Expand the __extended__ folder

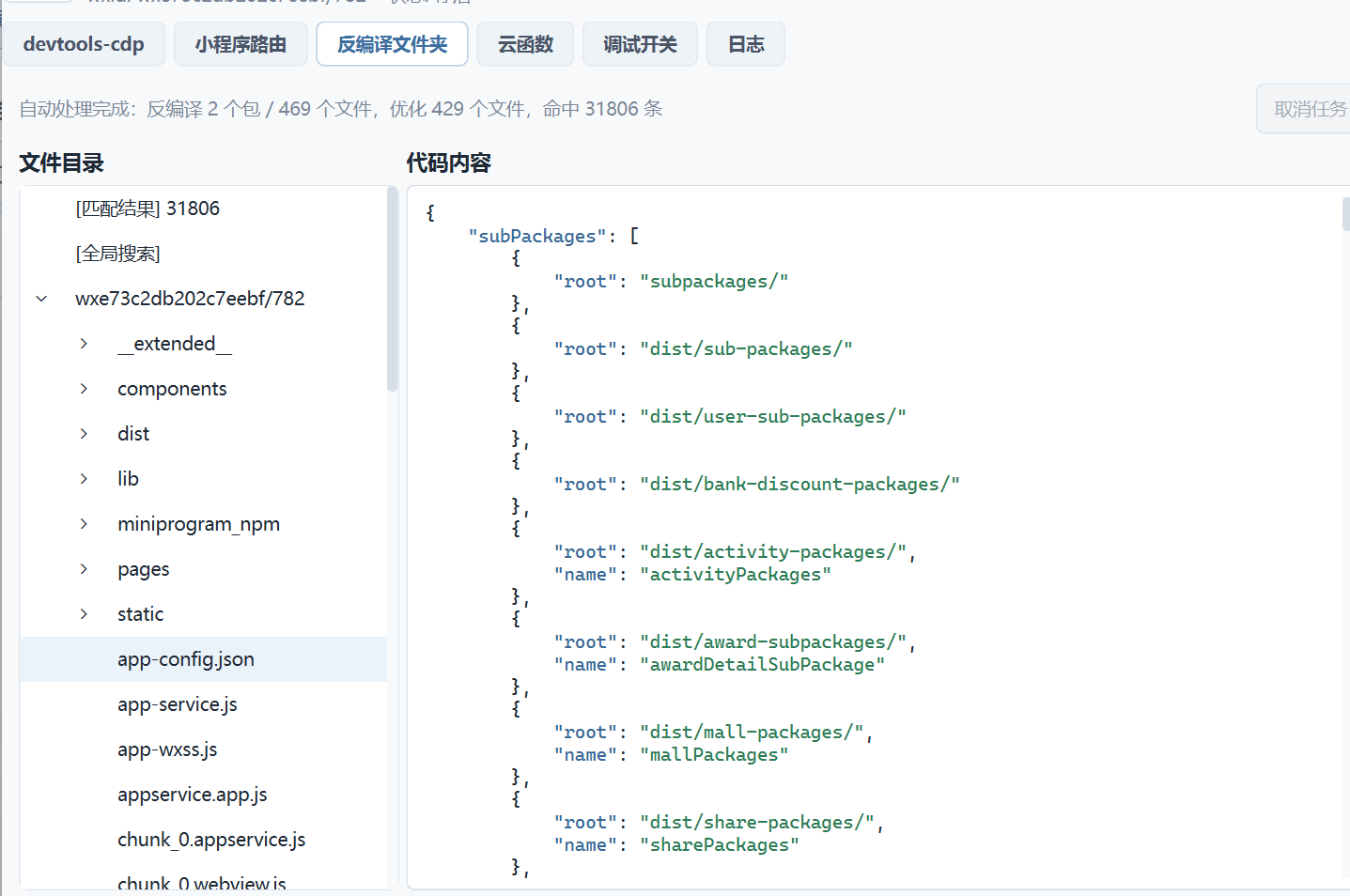tap(84, 344)
